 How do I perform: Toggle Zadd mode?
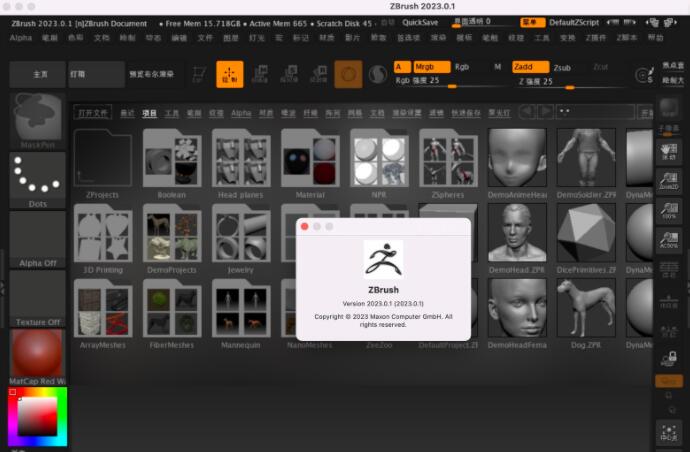click(530, 67)
